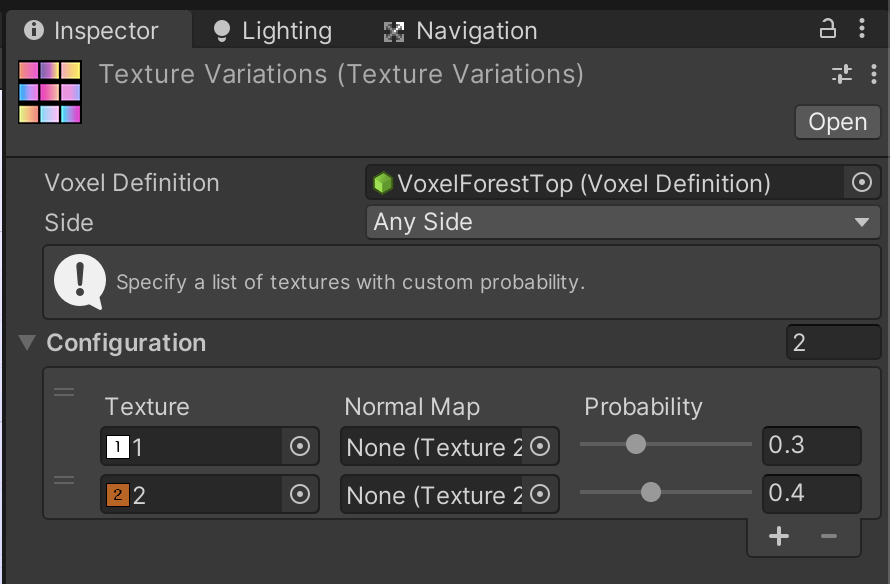Viewport: 890px width, 584px height.
Task: Click the preset selector sliders icon
Action: click(841, 74)
